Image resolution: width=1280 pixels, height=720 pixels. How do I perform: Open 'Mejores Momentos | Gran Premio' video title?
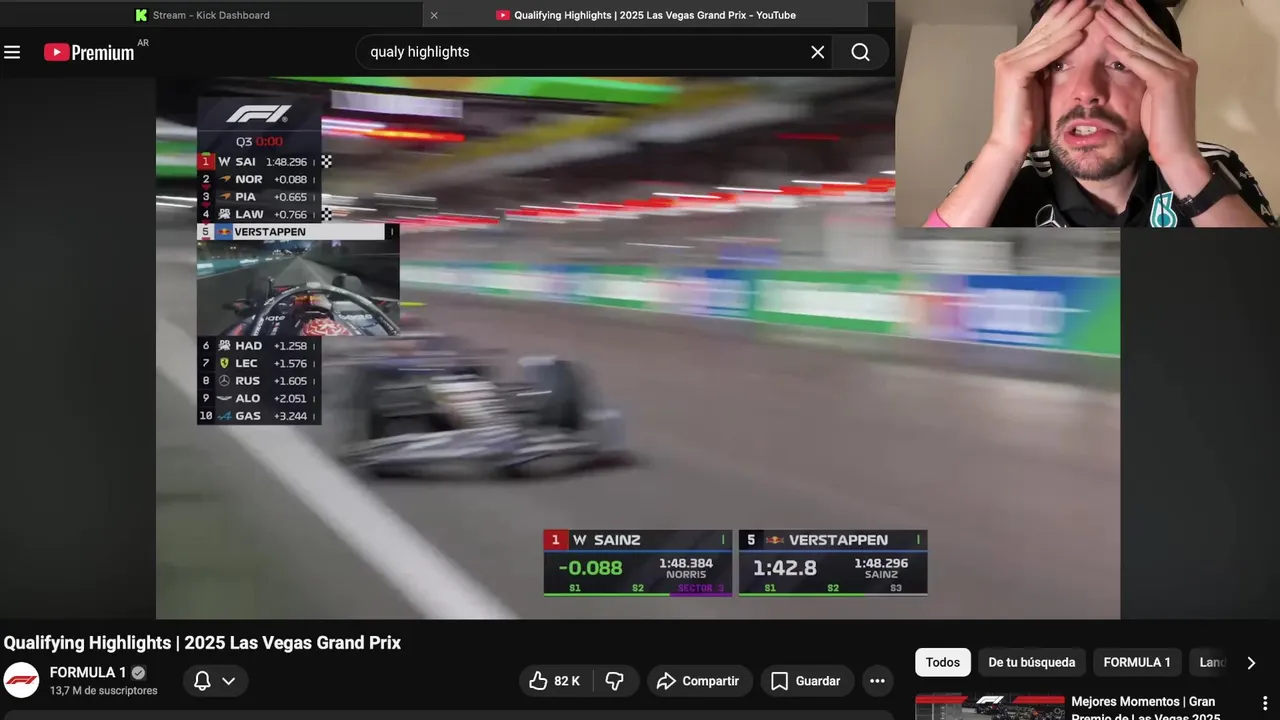(x=1145, y=708)
